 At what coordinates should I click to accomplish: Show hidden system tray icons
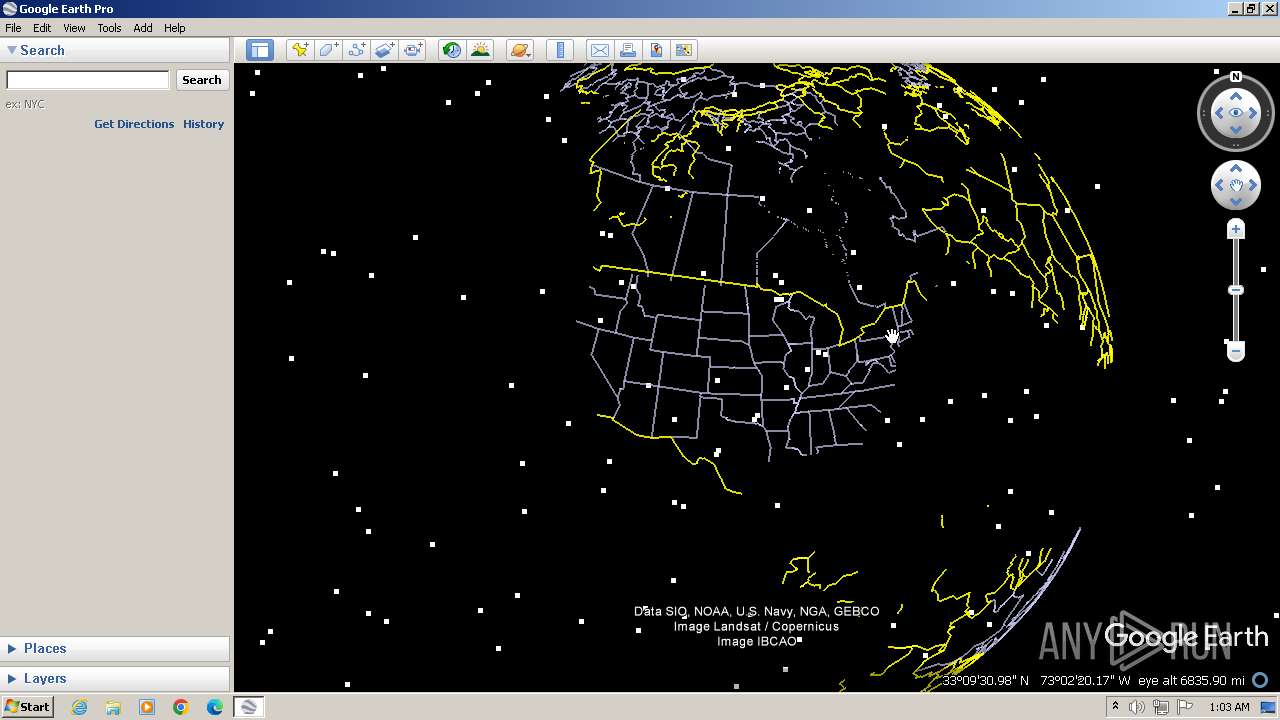pos(1115,707)
